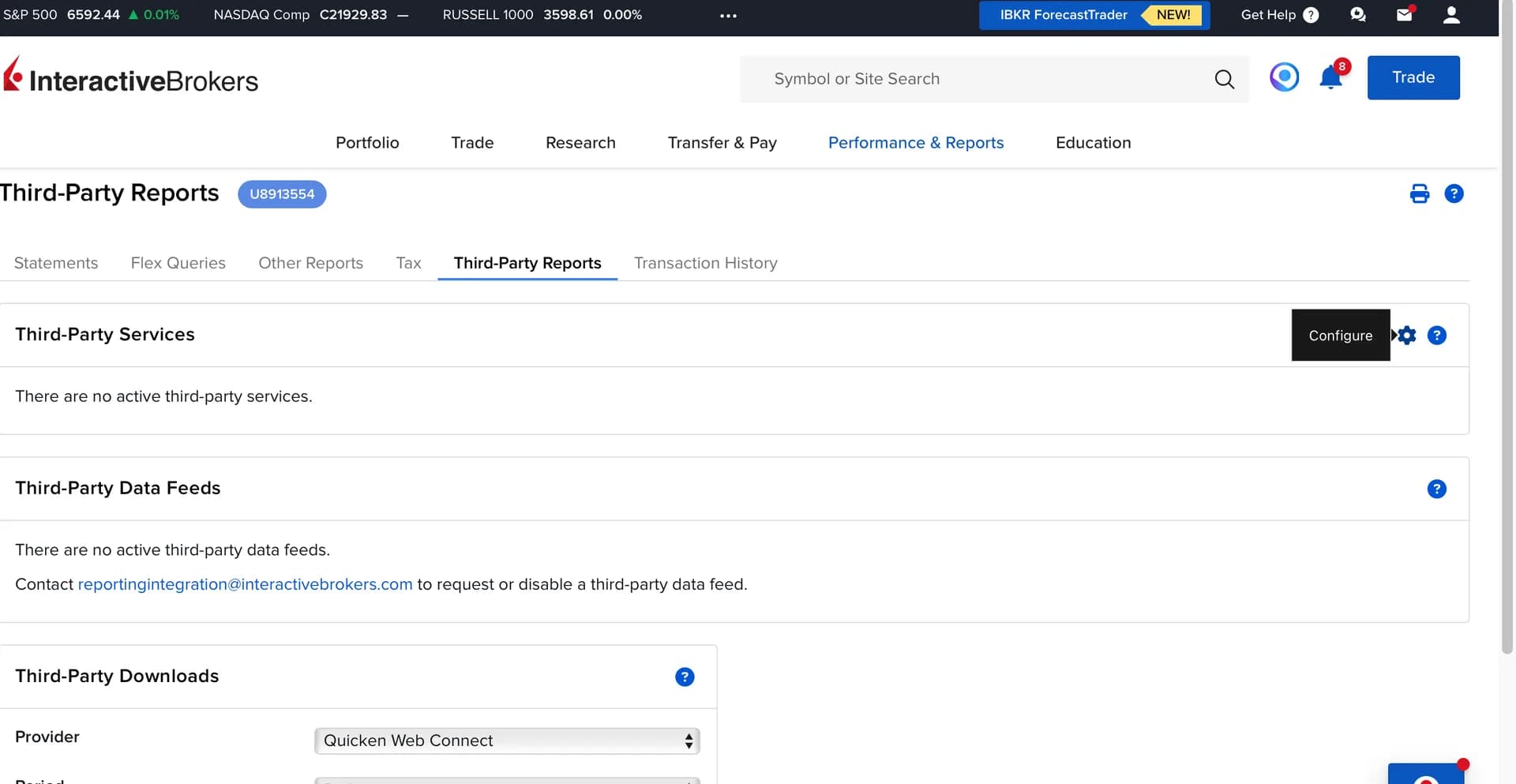1516x784 pixels.
Task: Open the Transfer & Pay menu
Action: [722, 143]
